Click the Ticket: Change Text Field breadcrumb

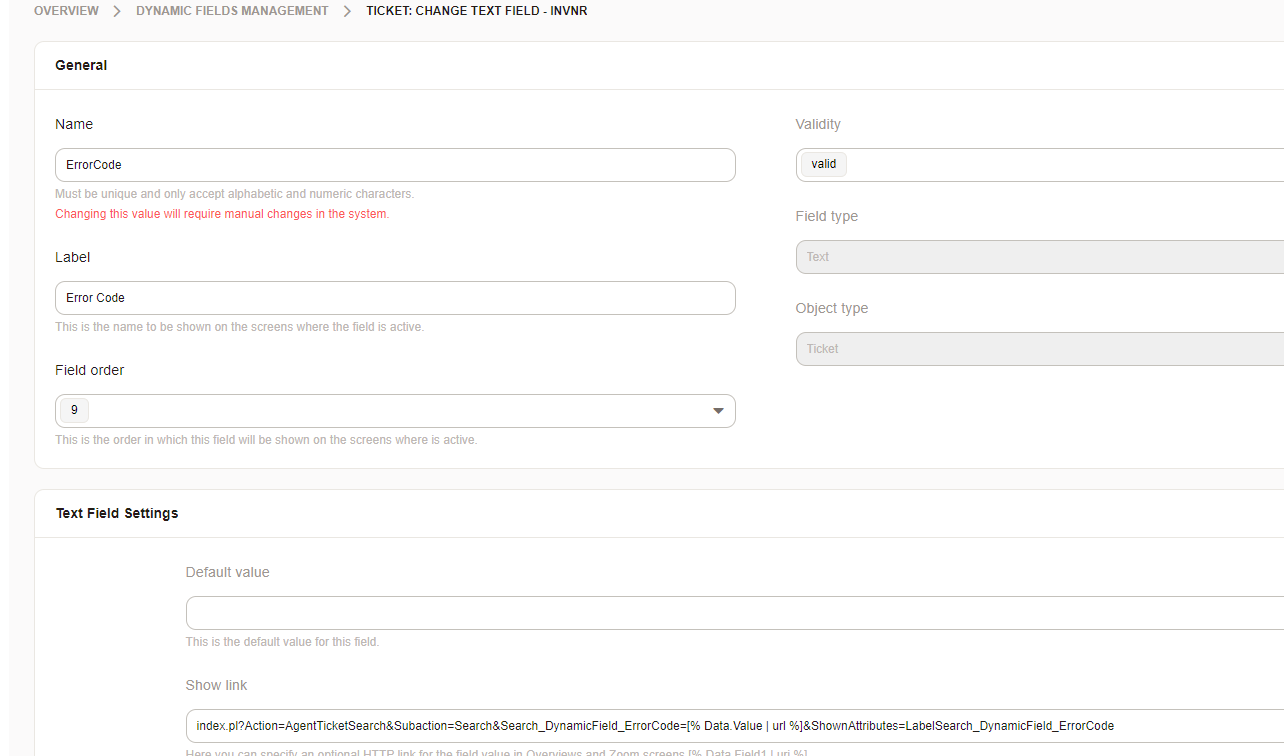coord(476,11)
